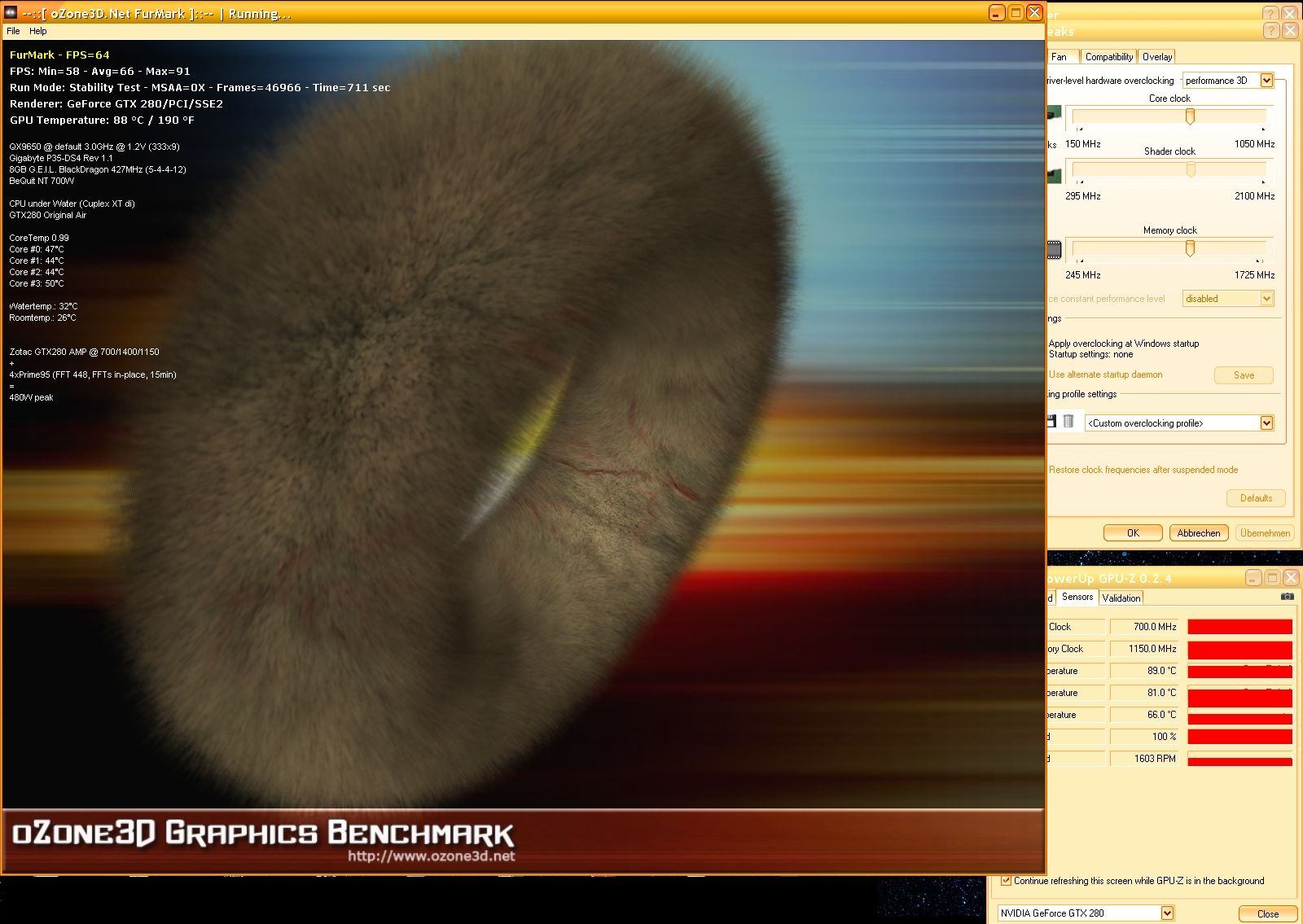Select the Sensors tab in GPU-Z

tap(1077, 597)
